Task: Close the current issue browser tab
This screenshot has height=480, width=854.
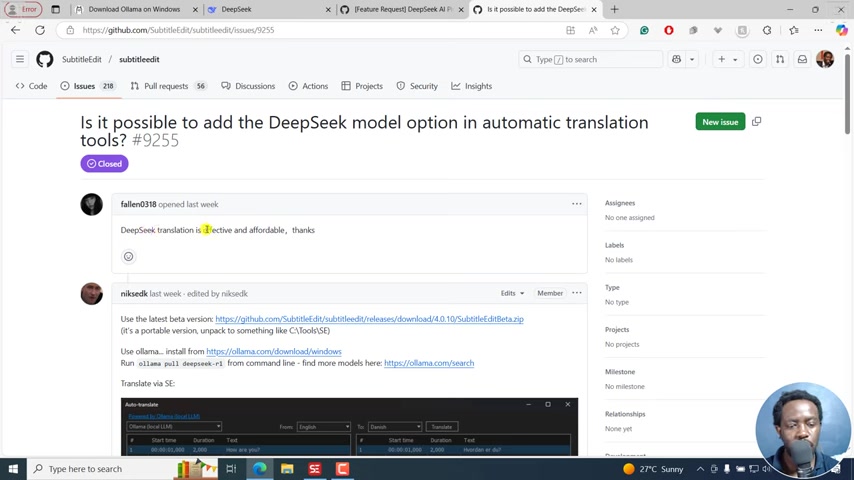Action: (x=594, y=9)
